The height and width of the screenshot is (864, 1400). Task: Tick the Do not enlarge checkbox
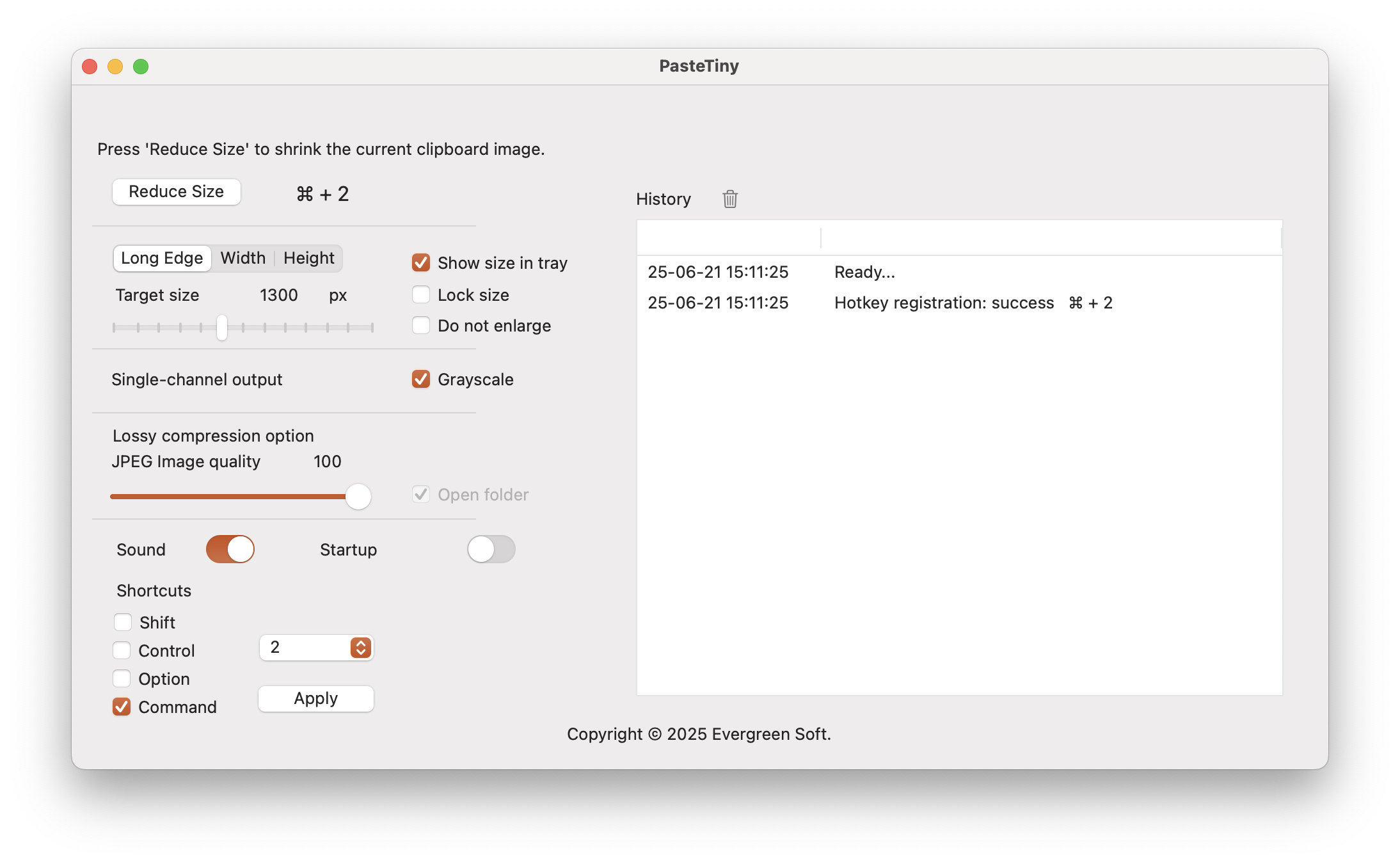pyautogui.click(x=421, y=325)
